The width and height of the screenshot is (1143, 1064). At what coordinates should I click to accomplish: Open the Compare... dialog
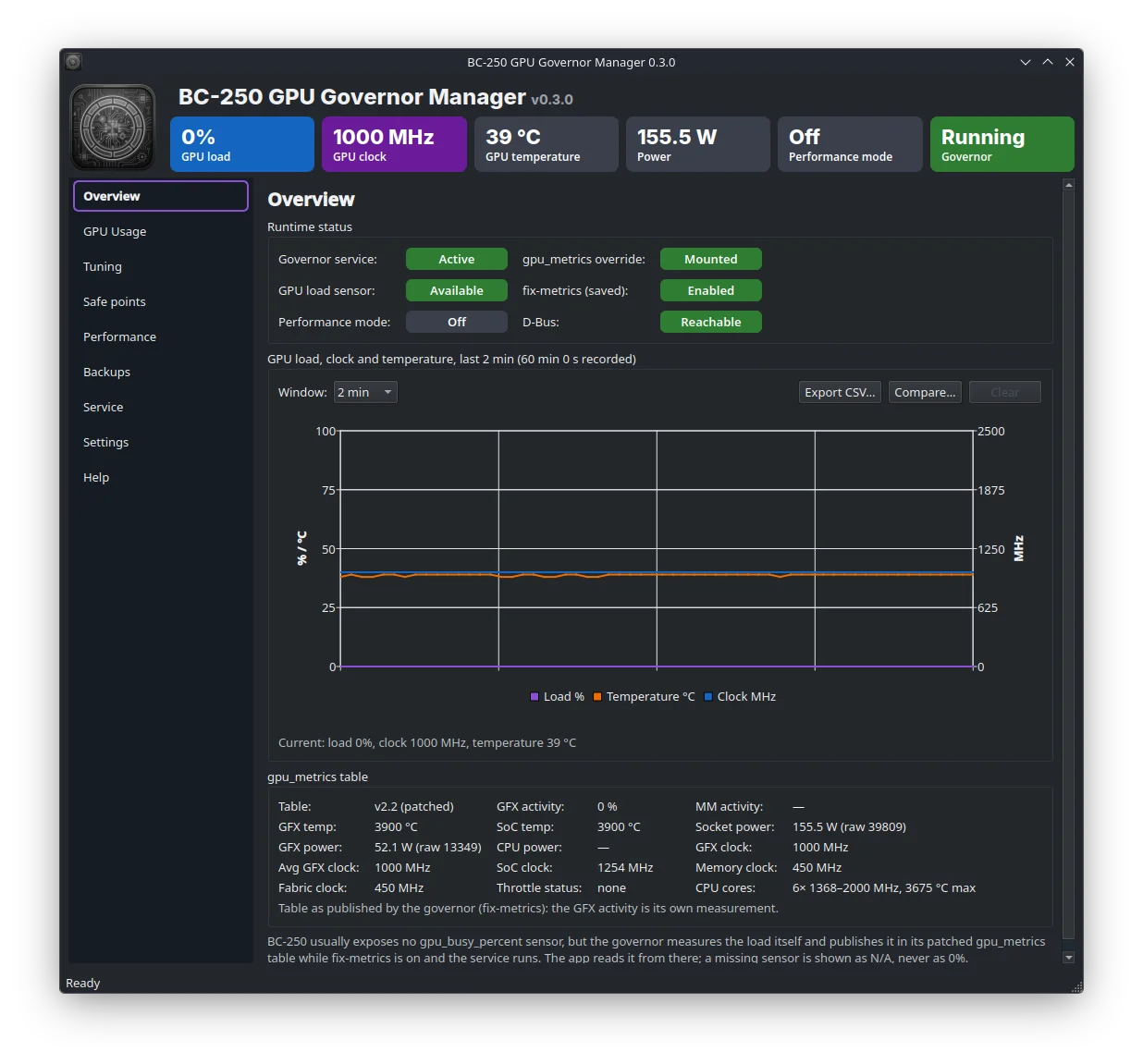point(925,393)
